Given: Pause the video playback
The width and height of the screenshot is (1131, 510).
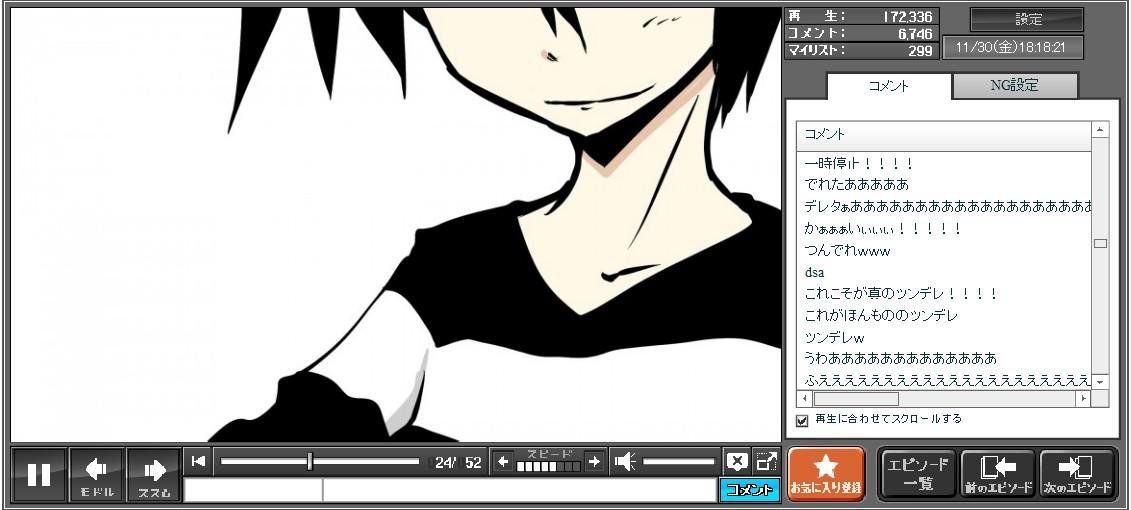Looking at the screenshot, I should click(x=39, y=474).
